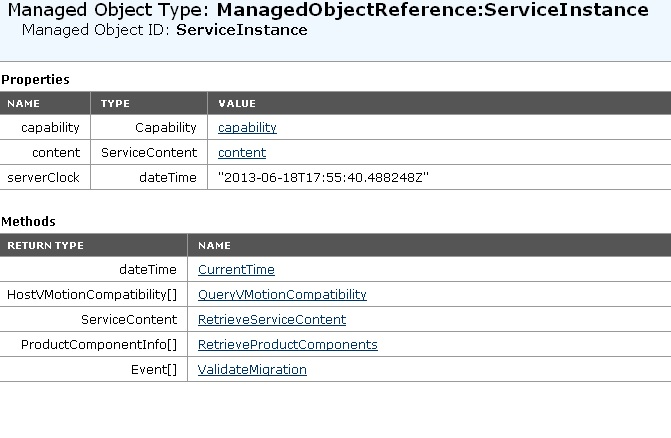Click the NAME column header in Properties
The height and width of the screenshot is (438, 671).
coord(24,103)
